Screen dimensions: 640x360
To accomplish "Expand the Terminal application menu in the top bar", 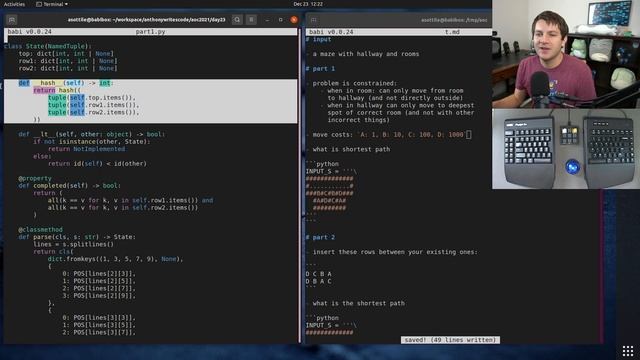I will point(52,4).
